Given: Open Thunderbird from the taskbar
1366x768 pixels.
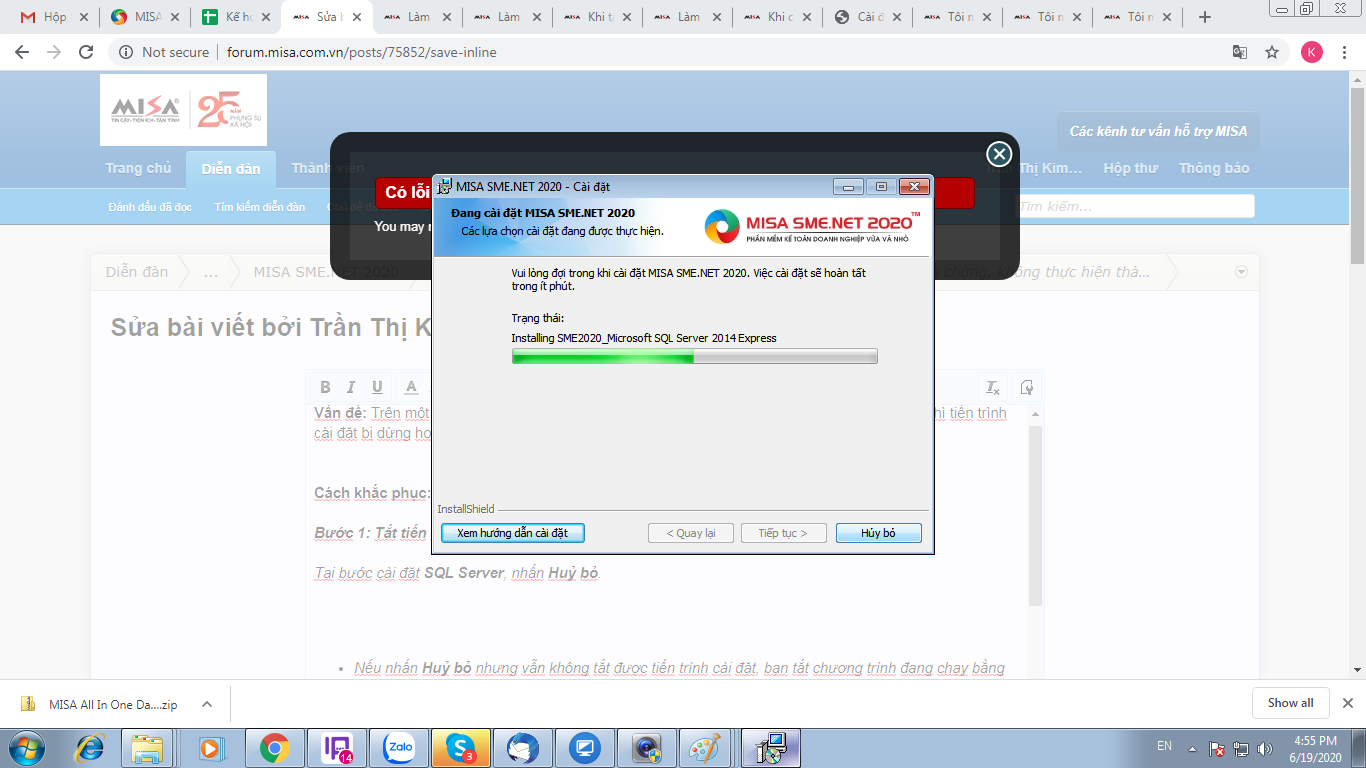Looking at the screenshot, I should 523,748.
